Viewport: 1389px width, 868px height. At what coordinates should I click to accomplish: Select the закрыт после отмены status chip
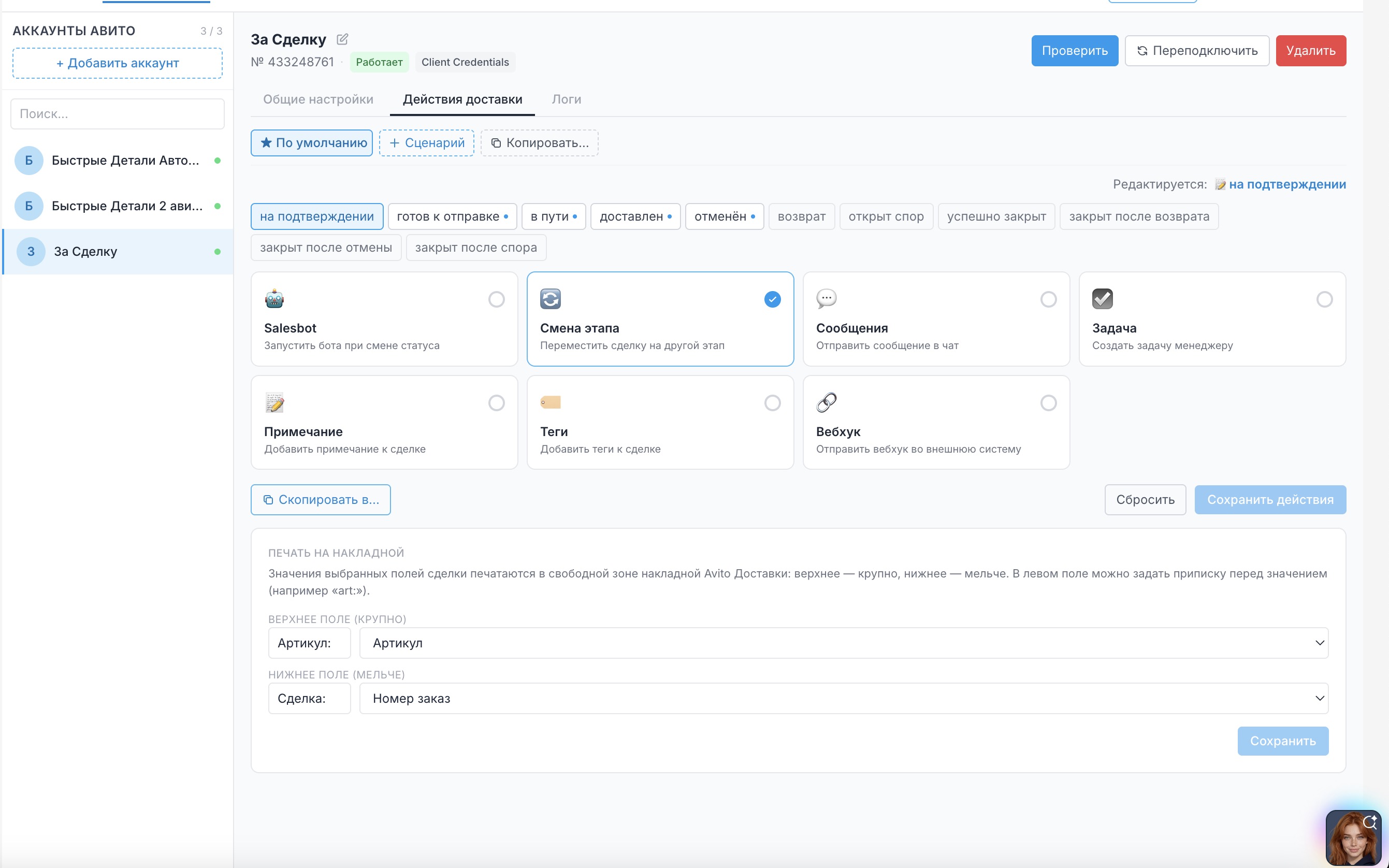pos(326,248)
